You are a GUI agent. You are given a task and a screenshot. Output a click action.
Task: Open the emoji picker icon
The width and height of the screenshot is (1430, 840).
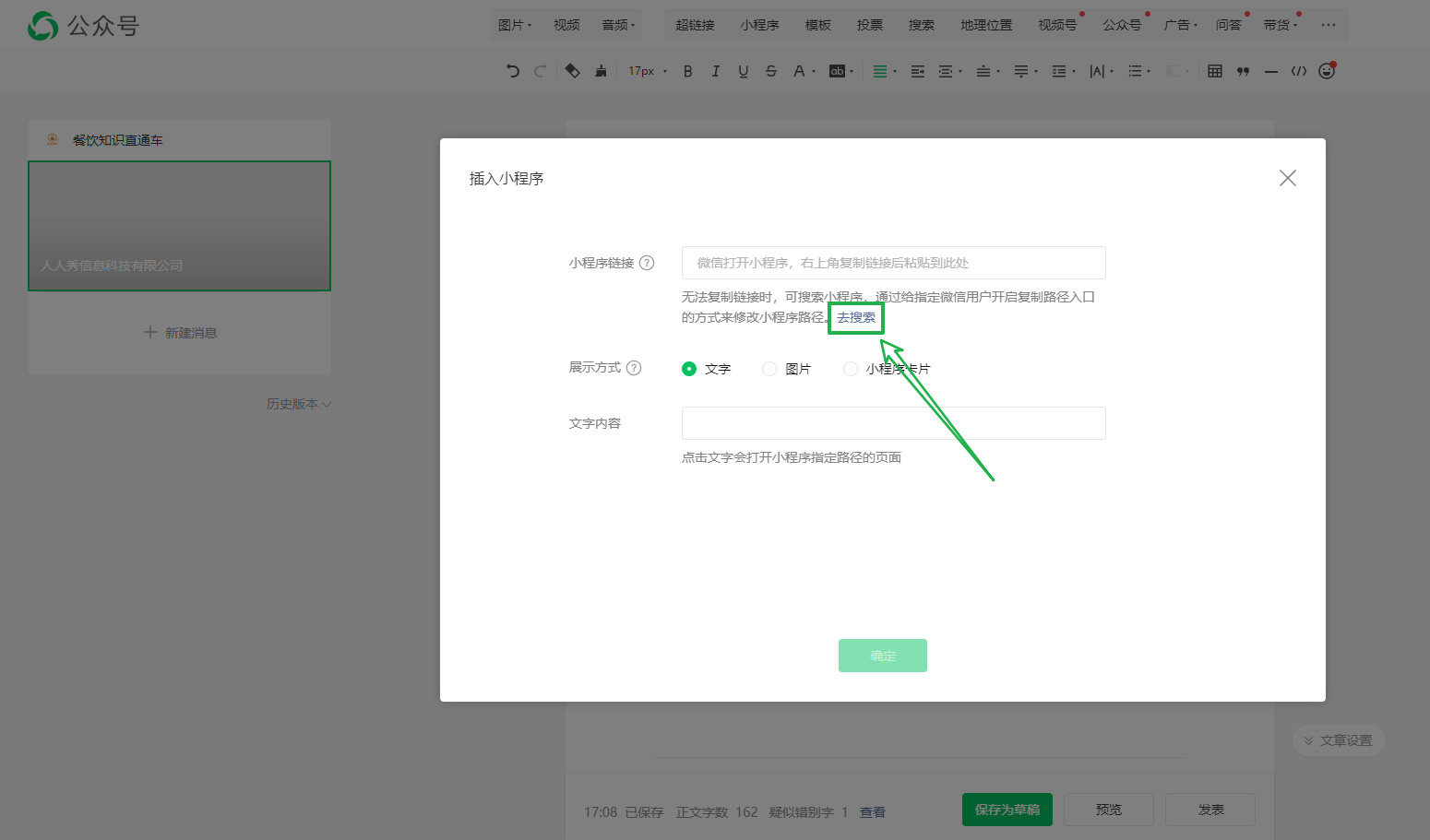[1327, 71]
